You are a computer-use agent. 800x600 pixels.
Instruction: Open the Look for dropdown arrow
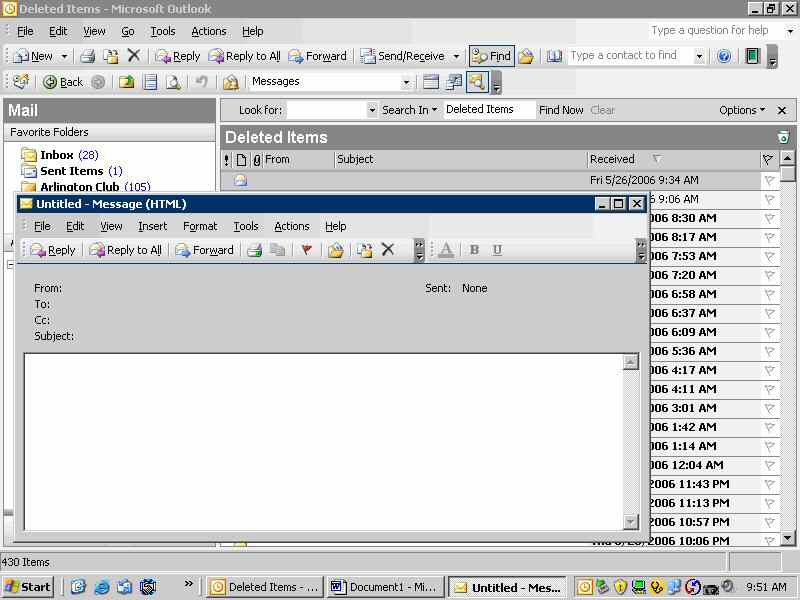tap(372, 110)
